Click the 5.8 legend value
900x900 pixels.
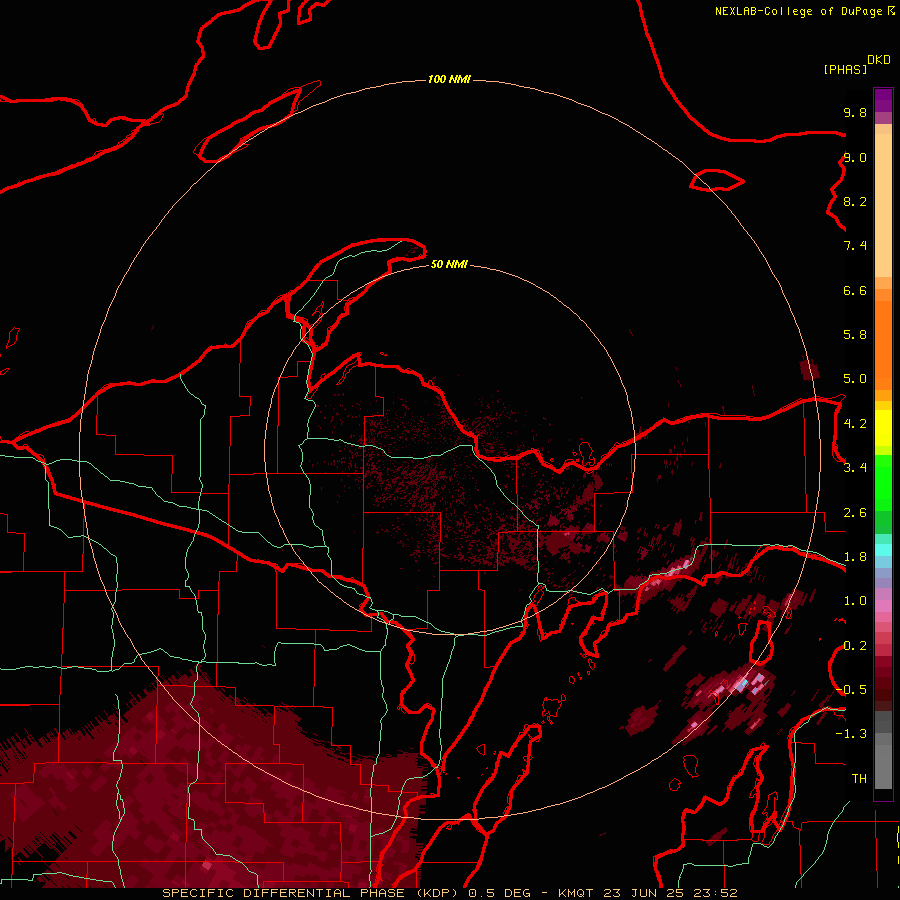tap(855, 335)
